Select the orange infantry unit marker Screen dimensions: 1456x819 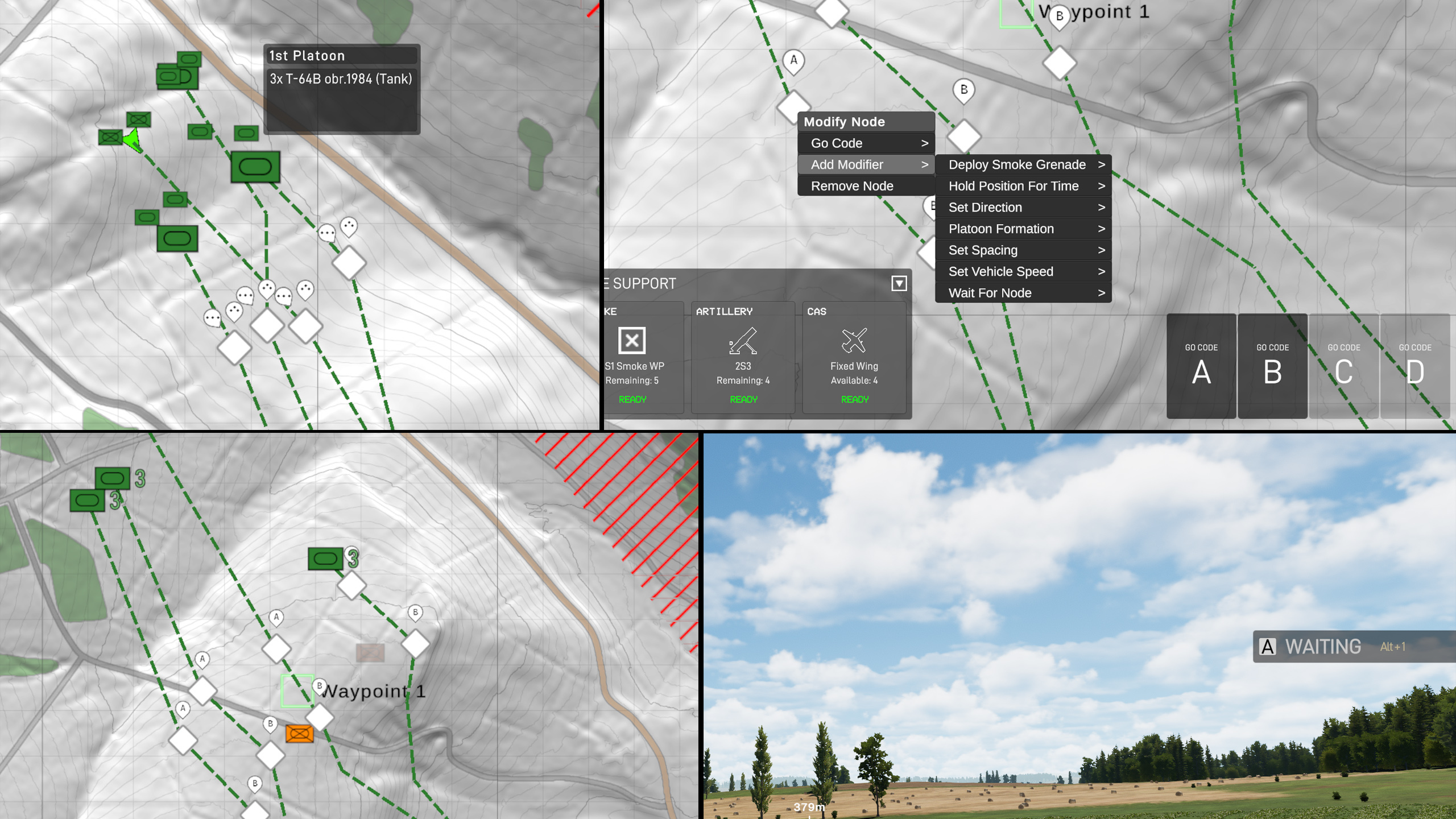pyautogui.click(x=299, y=734)
